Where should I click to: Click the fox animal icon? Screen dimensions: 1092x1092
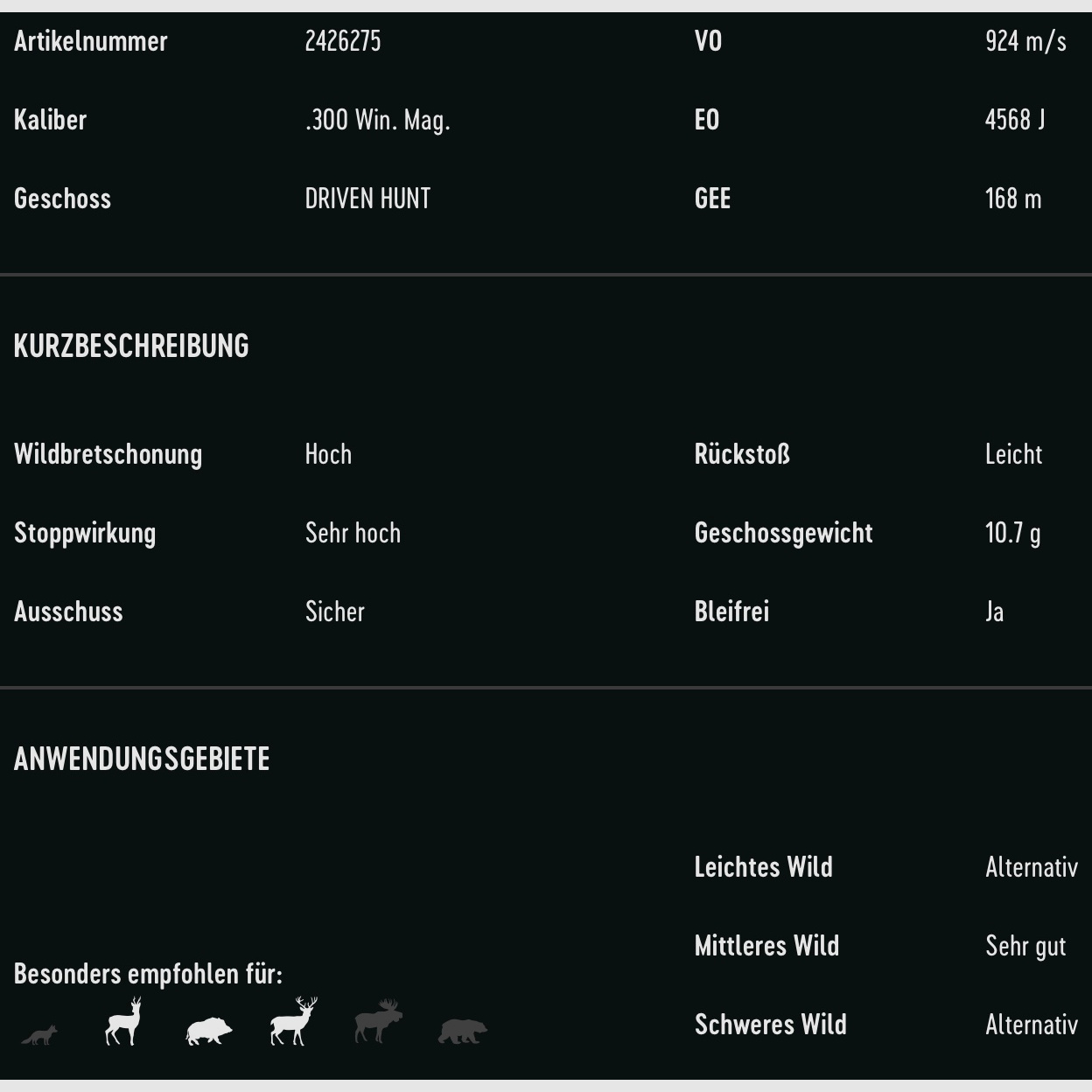coord(39,1035)
